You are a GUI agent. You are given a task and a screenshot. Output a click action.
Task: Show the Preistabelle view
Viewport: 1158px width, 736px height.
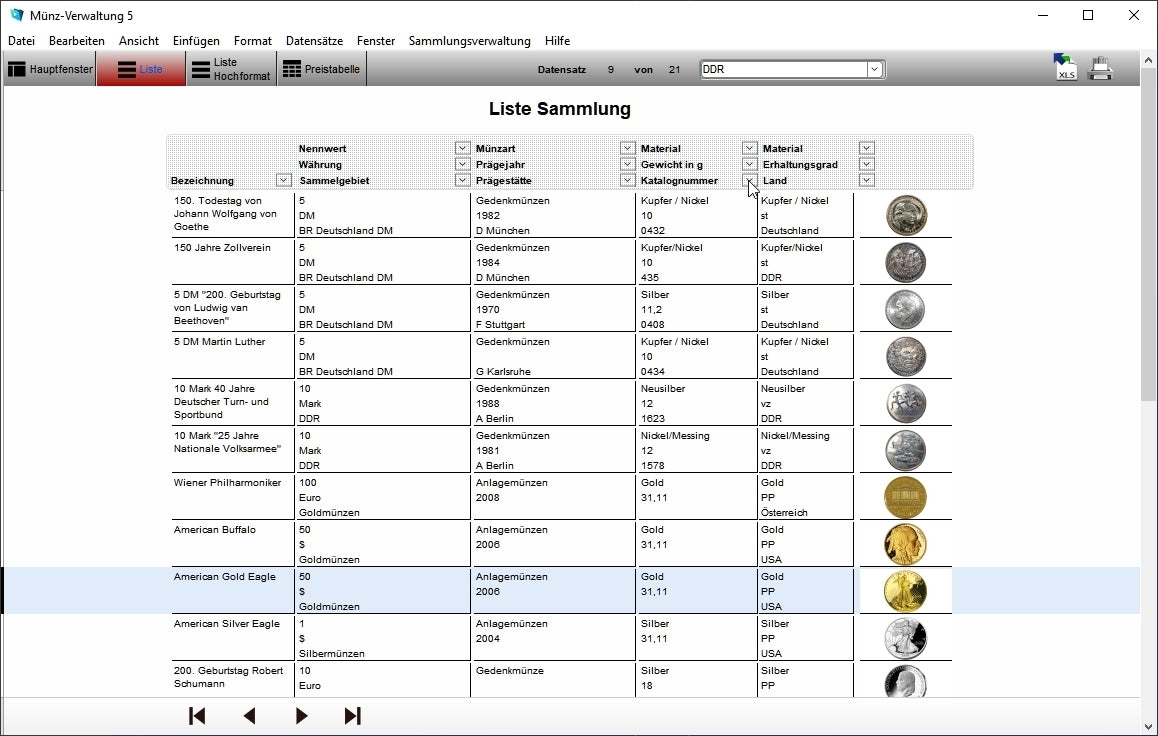(321, 69)
